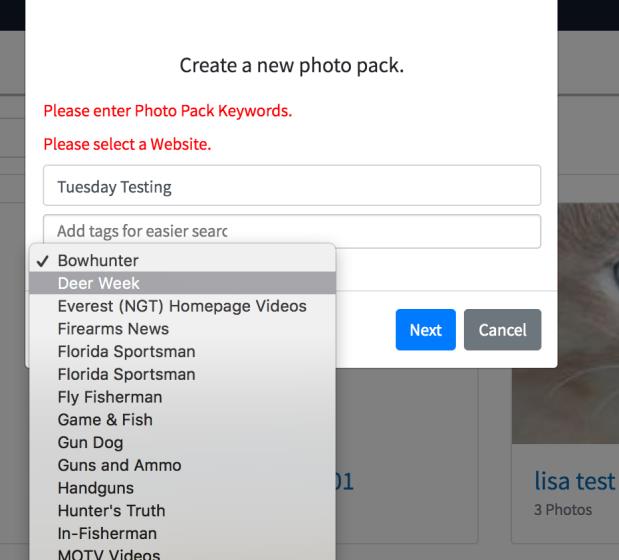Choose Fly Fisherman website
This screenshot has width=619, height=560.
tap(182, 397)
